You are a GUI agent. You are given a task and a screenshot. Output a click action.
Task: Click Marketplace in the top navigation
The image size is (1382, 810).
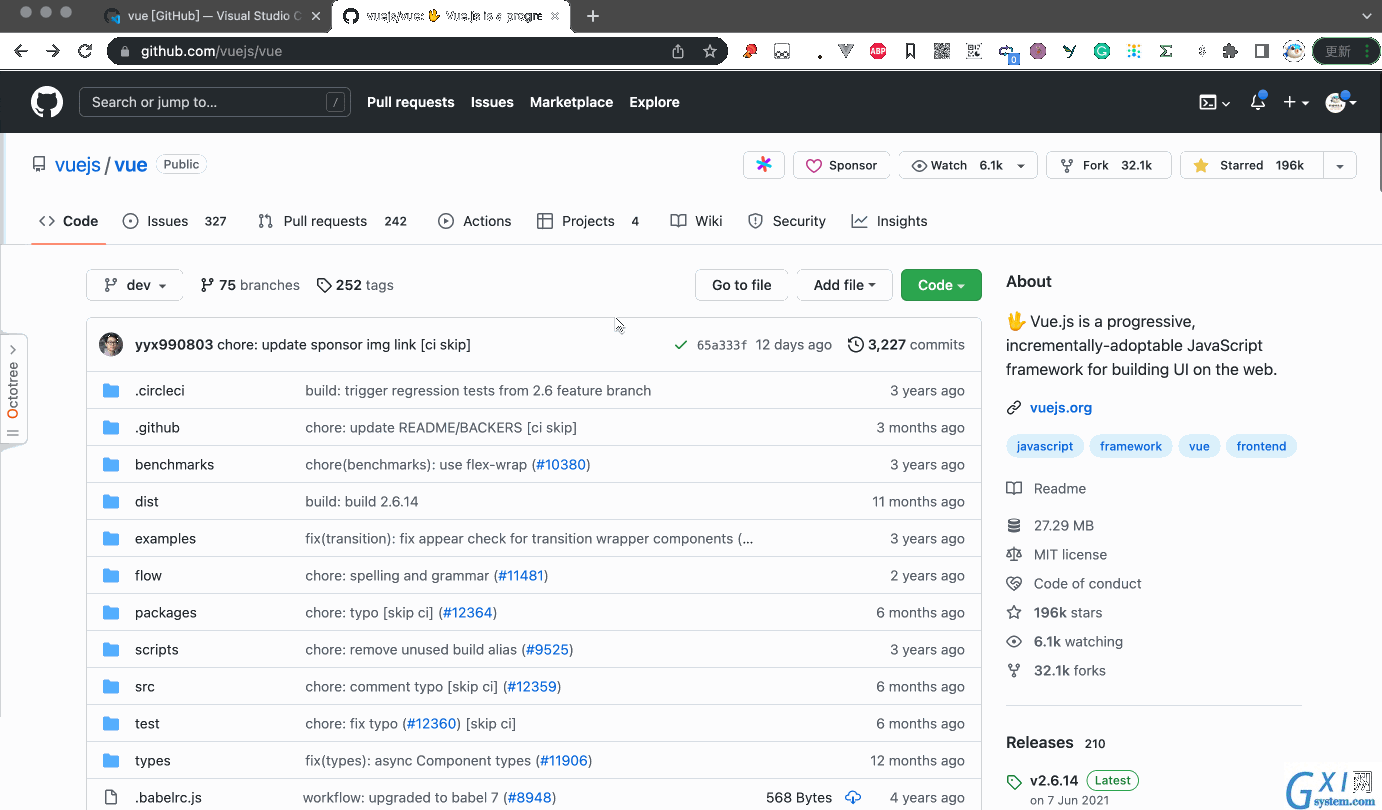[571, 102]
